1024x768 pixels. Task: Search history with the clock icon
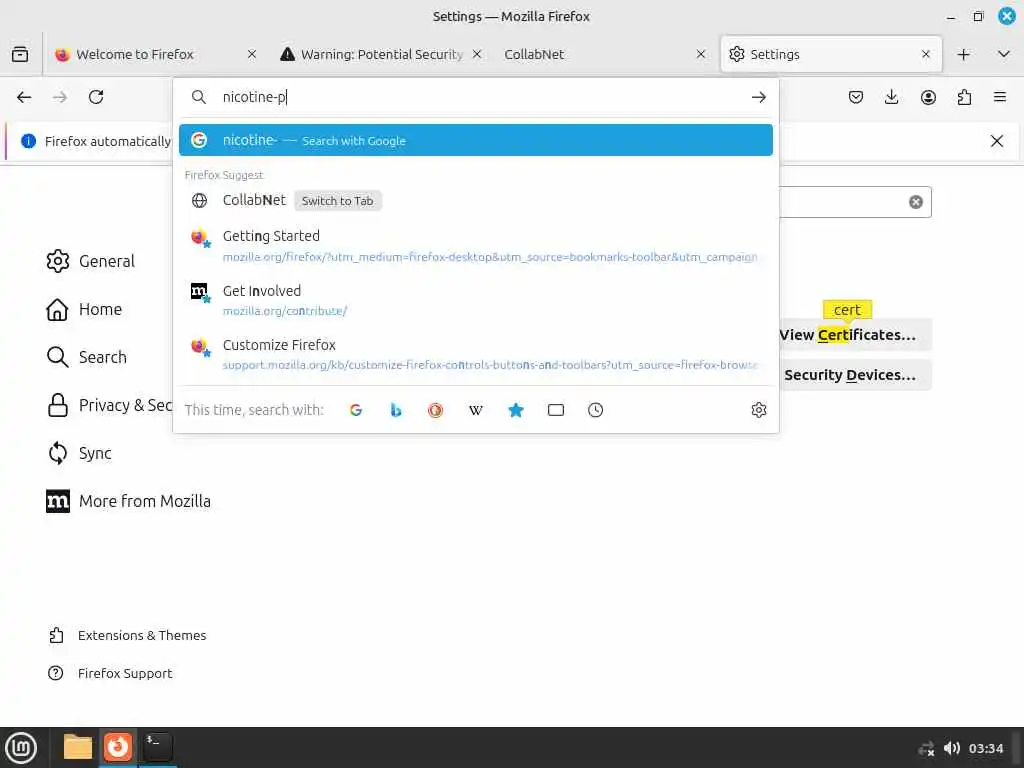click(x=596, y=410)
